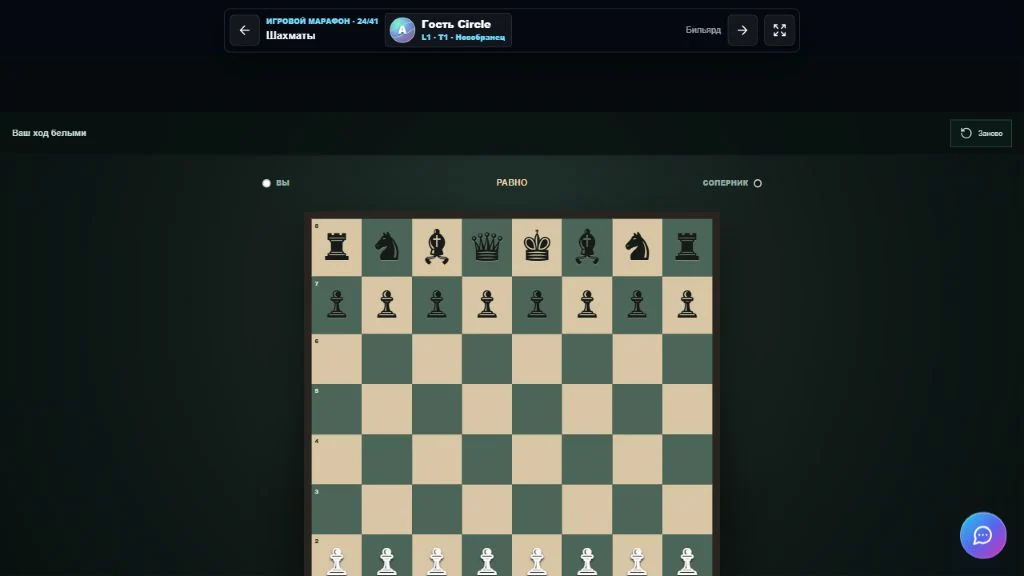1024x576 pixels.
Task: Select the black pawn on h7
Action: [687, 305]
